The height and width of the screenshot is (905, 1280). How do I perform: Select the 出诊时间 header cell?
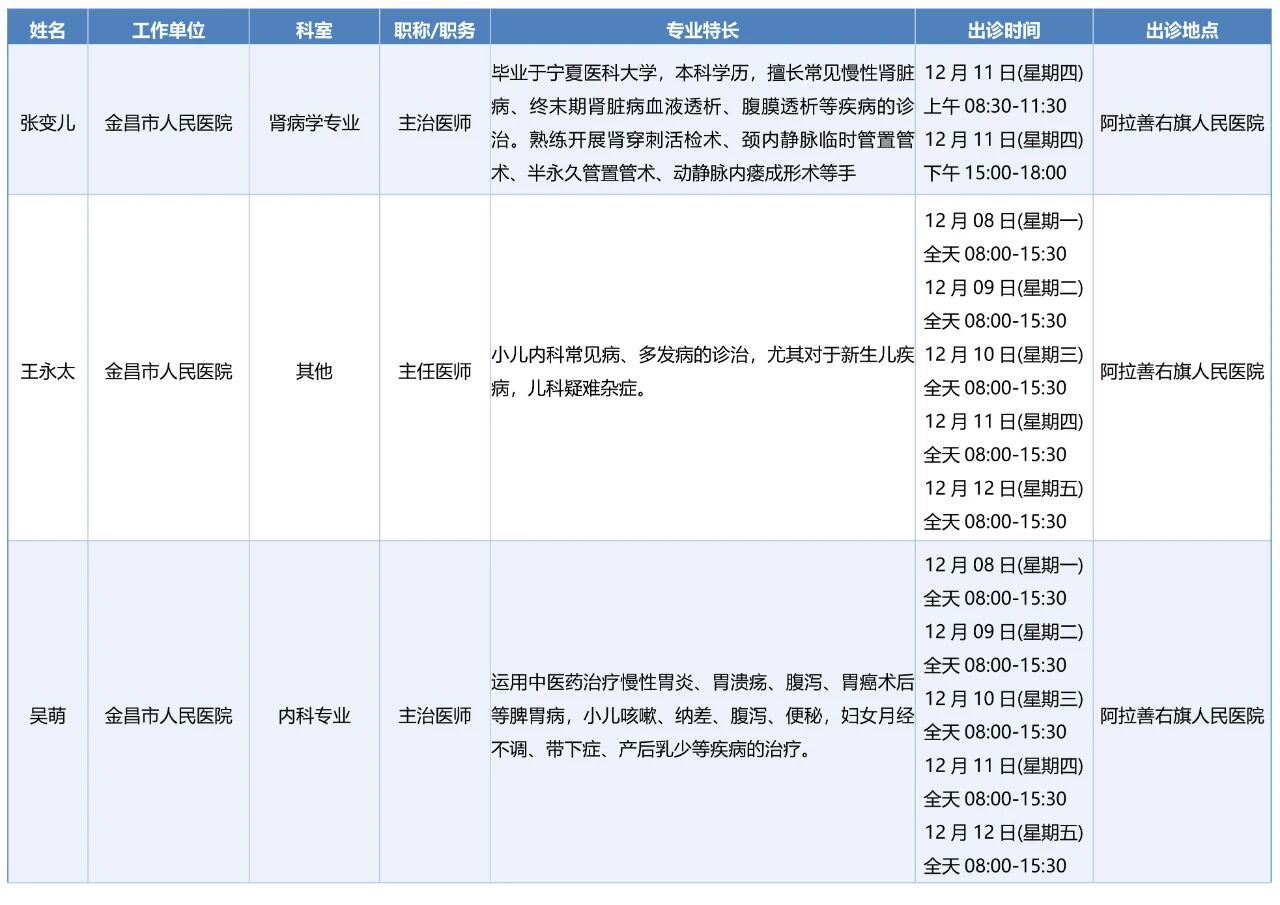1003,30
